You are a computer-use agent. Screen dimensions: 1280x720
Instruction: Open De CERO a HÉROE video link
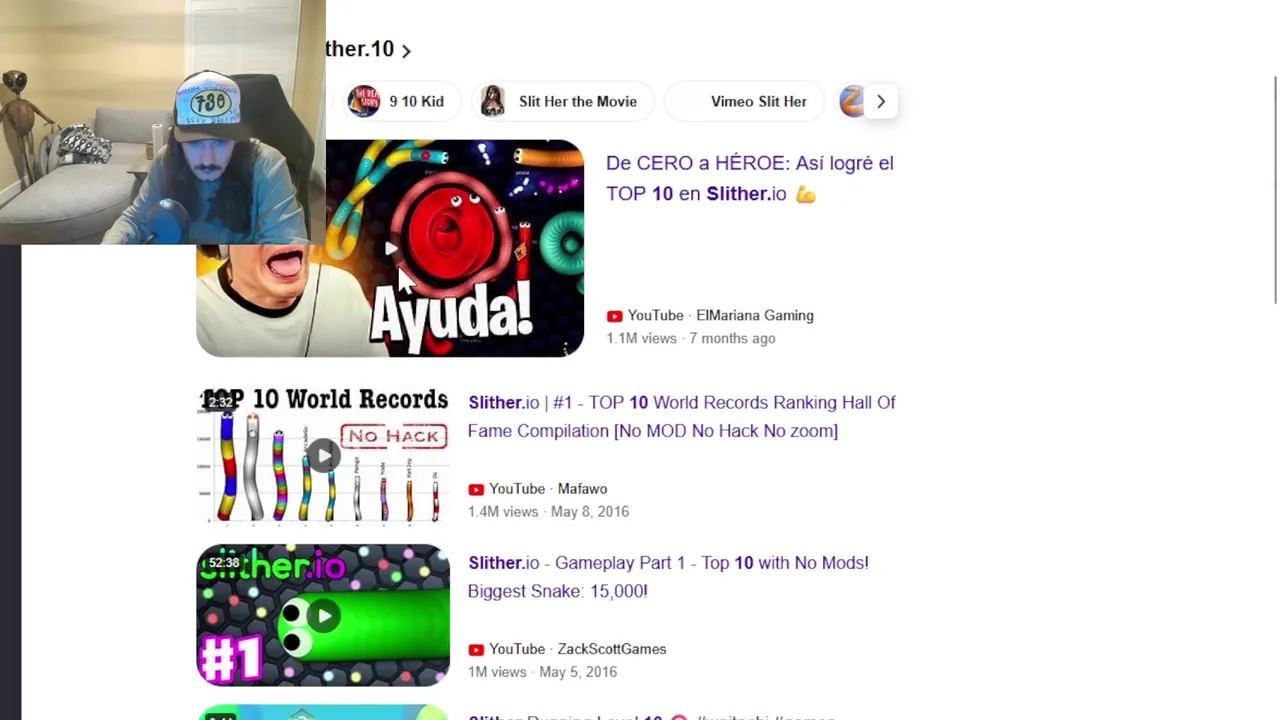click(750, 178)
